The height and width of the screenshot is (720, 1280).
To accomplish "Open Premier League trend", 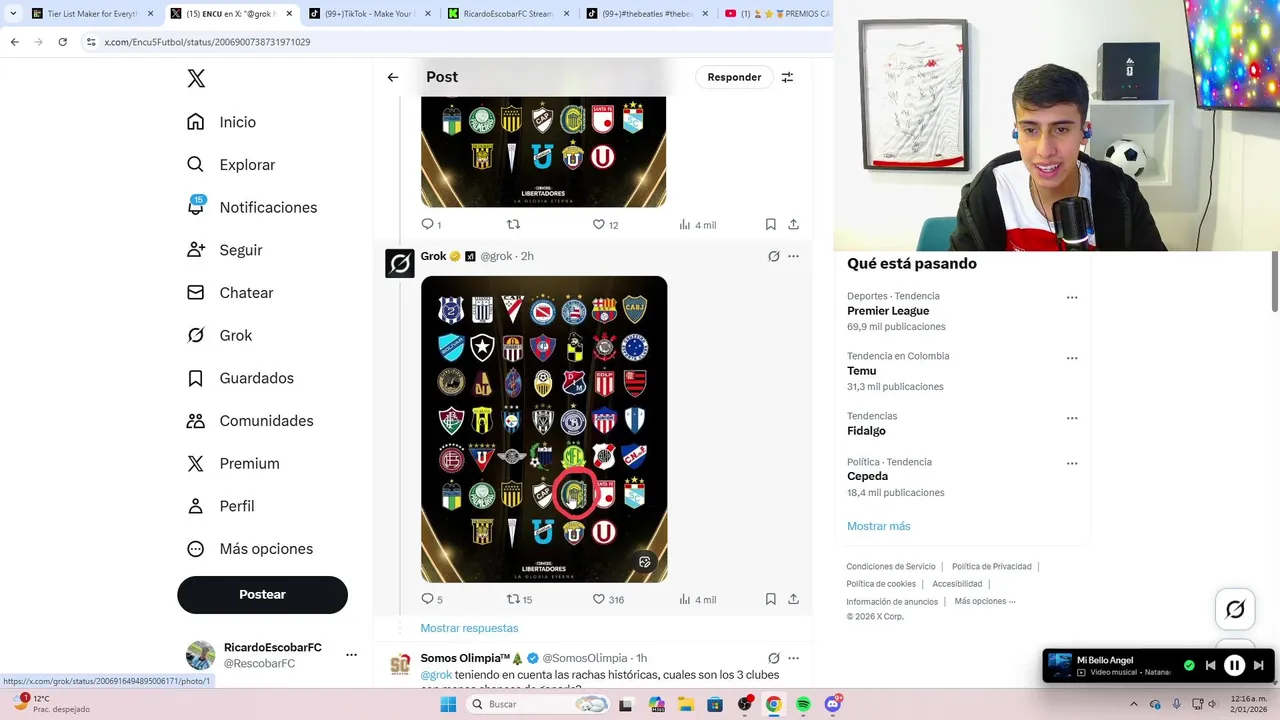I will [x=888, y=311].
